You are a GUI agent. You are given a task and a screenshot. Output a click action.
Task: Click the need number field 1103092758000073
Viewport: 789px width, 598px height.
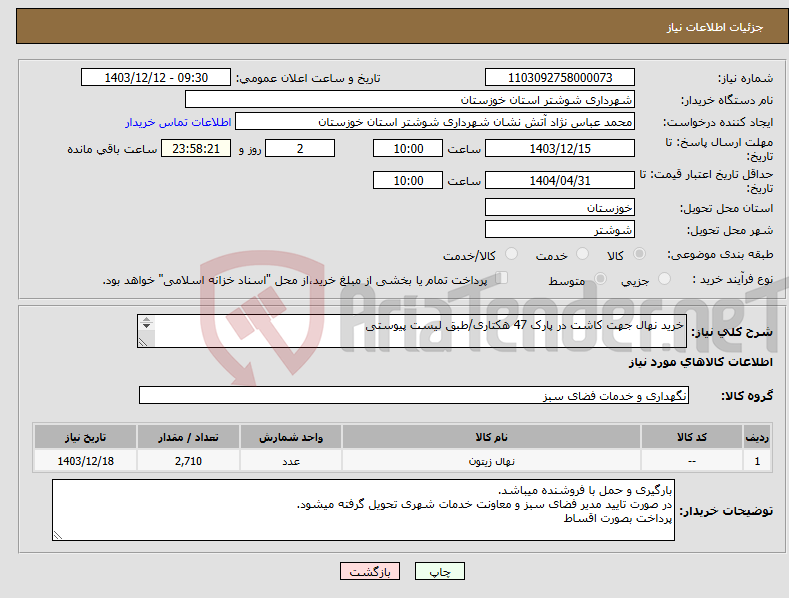point(560,78)
